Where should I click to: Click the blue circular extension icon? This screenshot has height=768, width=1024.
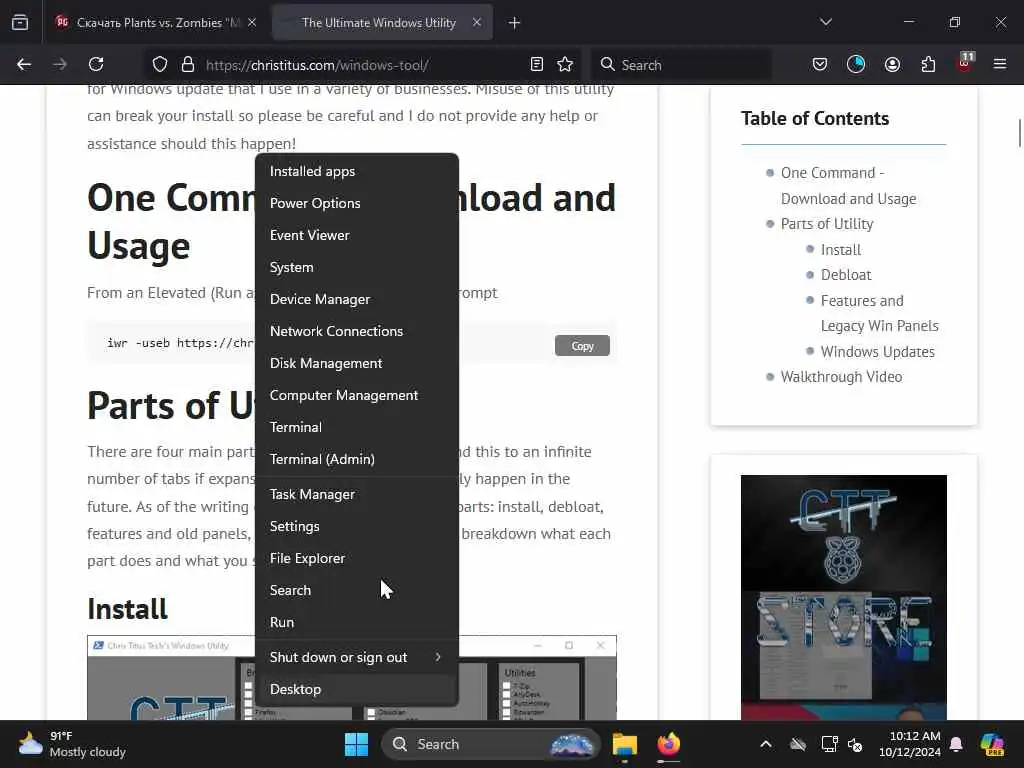tap(856, 64)
